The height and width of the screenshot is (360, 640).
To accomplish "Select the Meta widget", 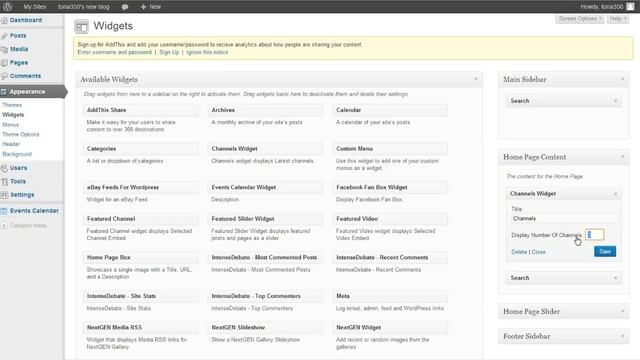I will (390, 296).
